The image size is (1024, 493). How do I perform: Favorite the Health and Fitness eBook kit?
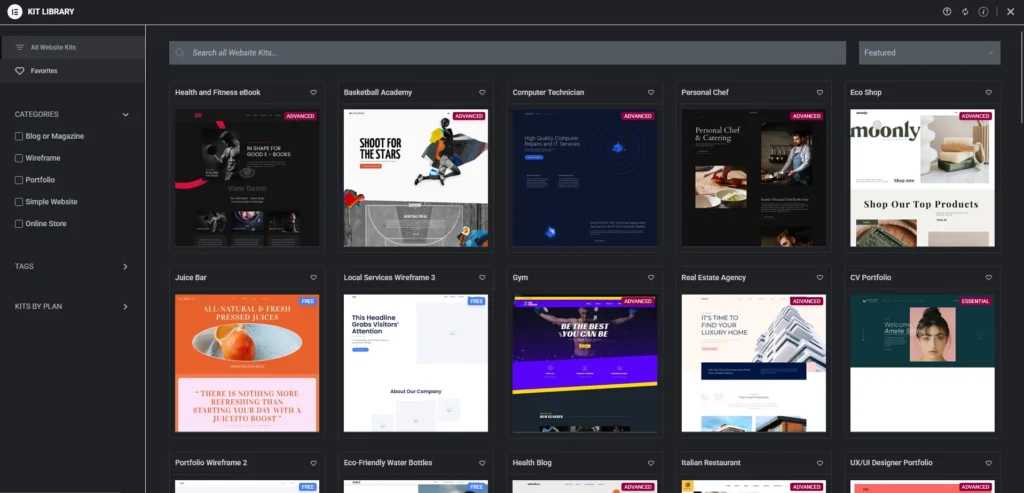(x=313, y=93)
